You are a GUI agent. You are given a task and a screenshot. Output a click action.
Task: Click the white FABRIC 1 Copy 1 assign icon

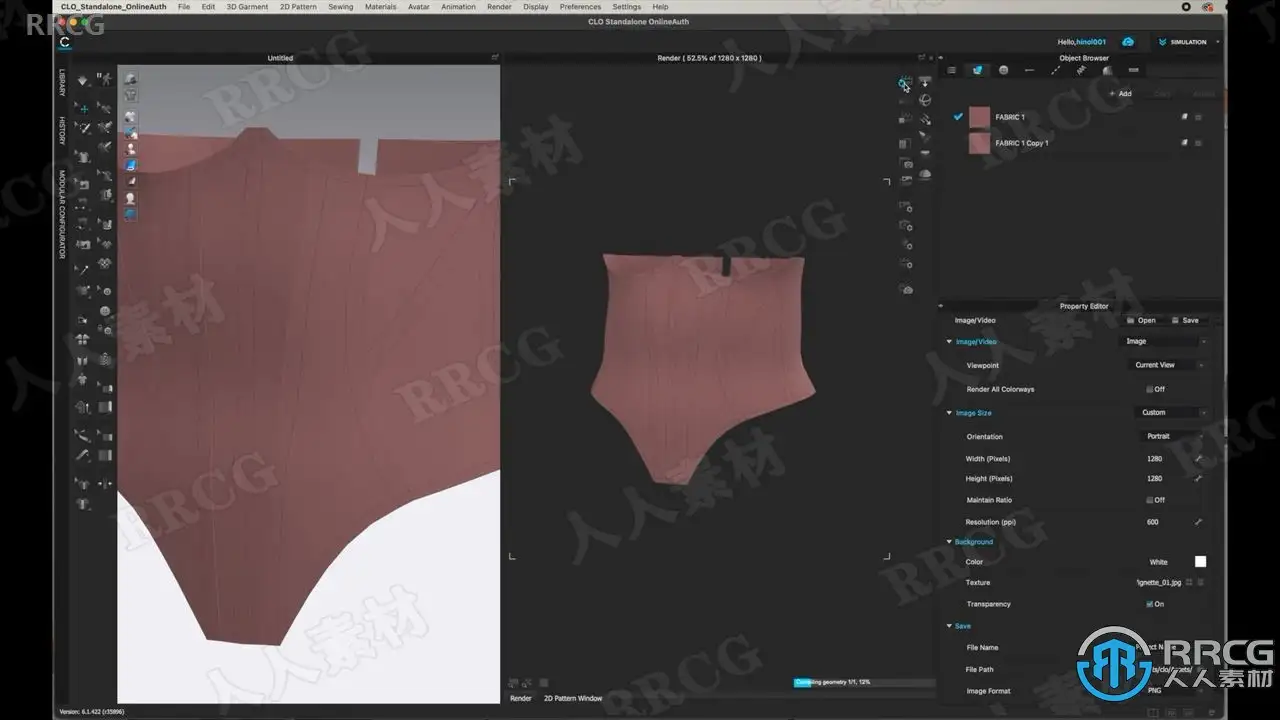click(1185, 143)
